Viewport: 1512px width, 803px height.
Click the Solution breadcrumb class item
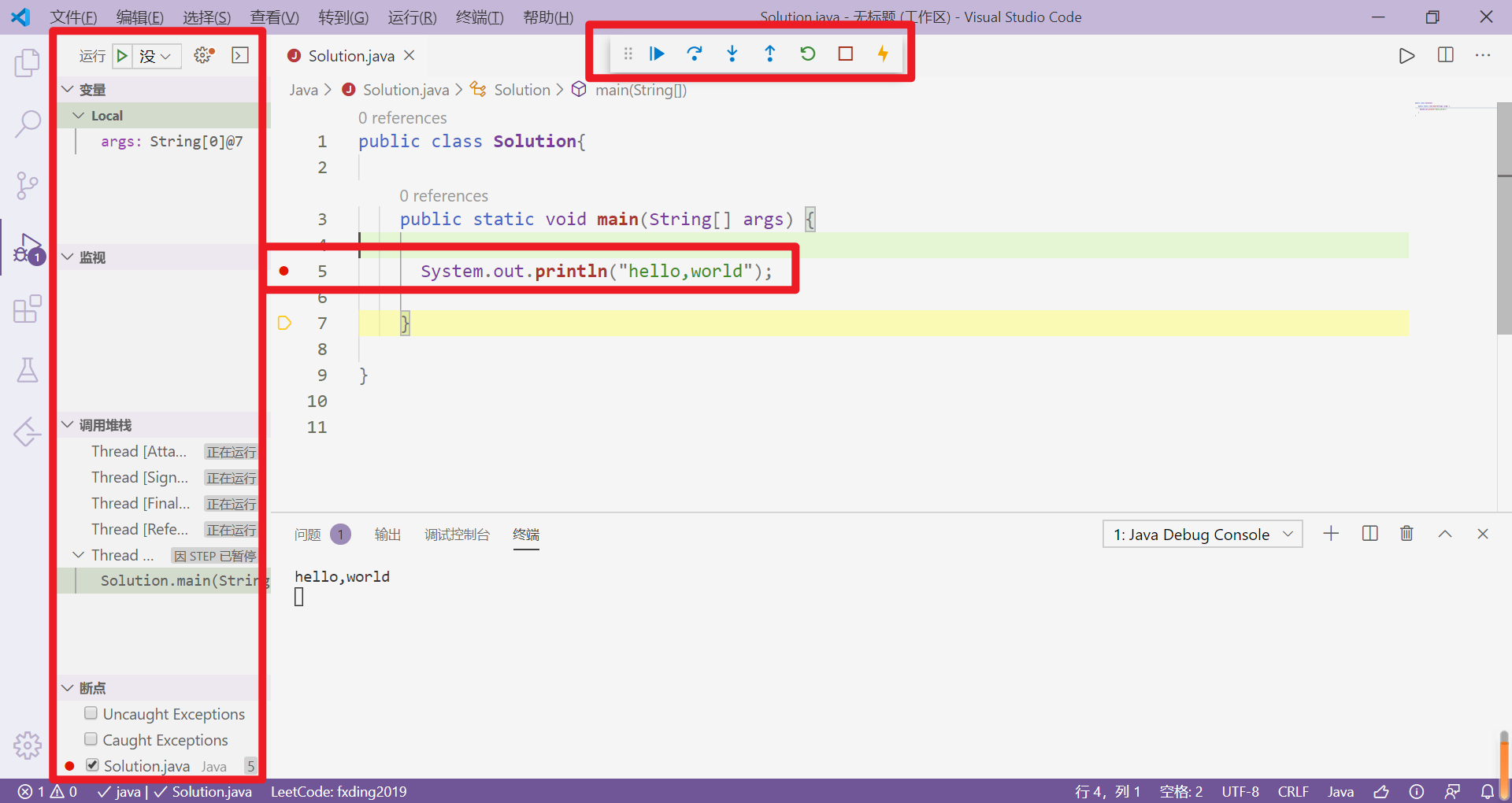click(x=522, y=90)
